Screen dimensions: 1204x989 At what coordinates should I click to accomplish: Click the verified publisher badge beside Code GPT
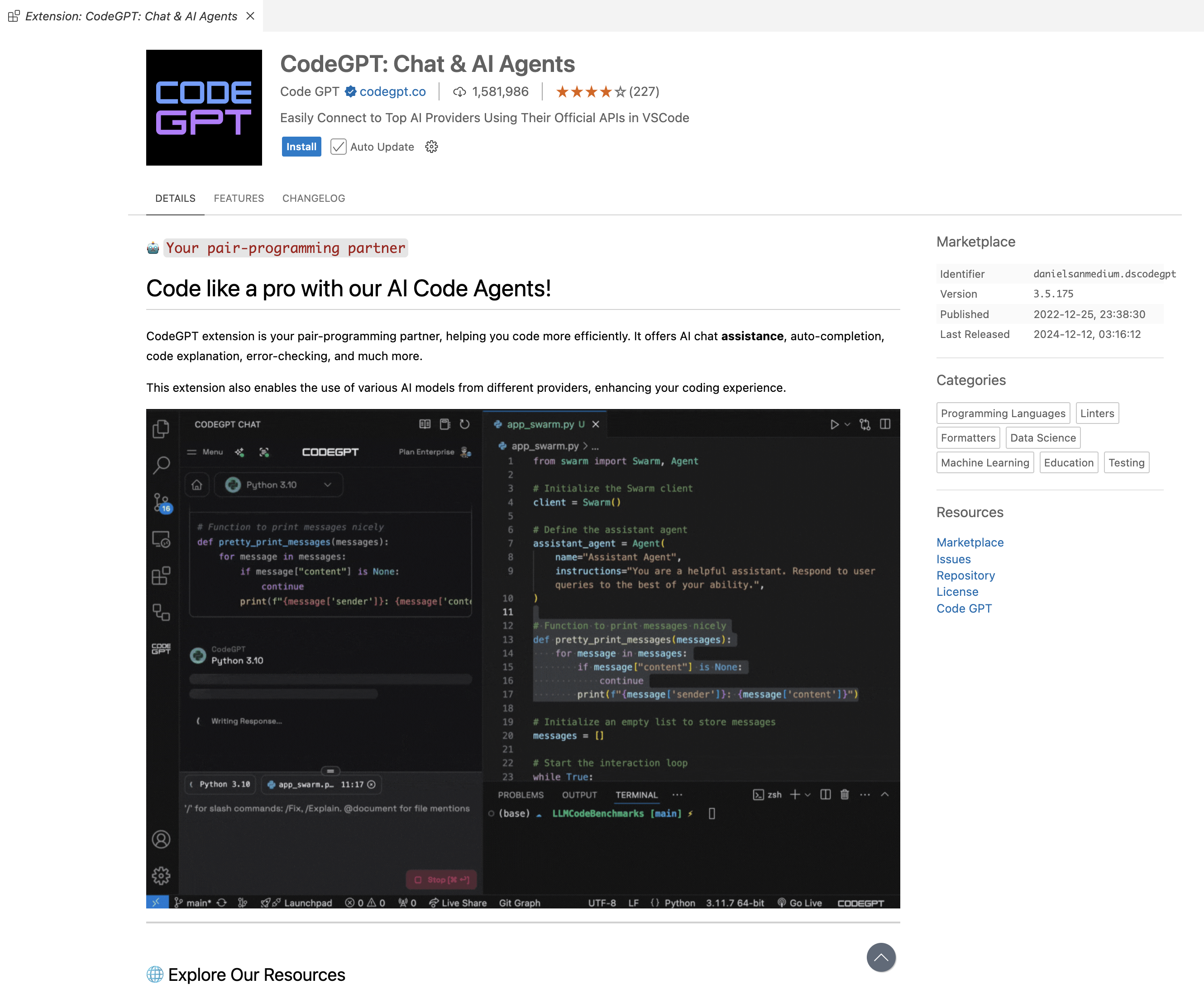coord(350,91)
